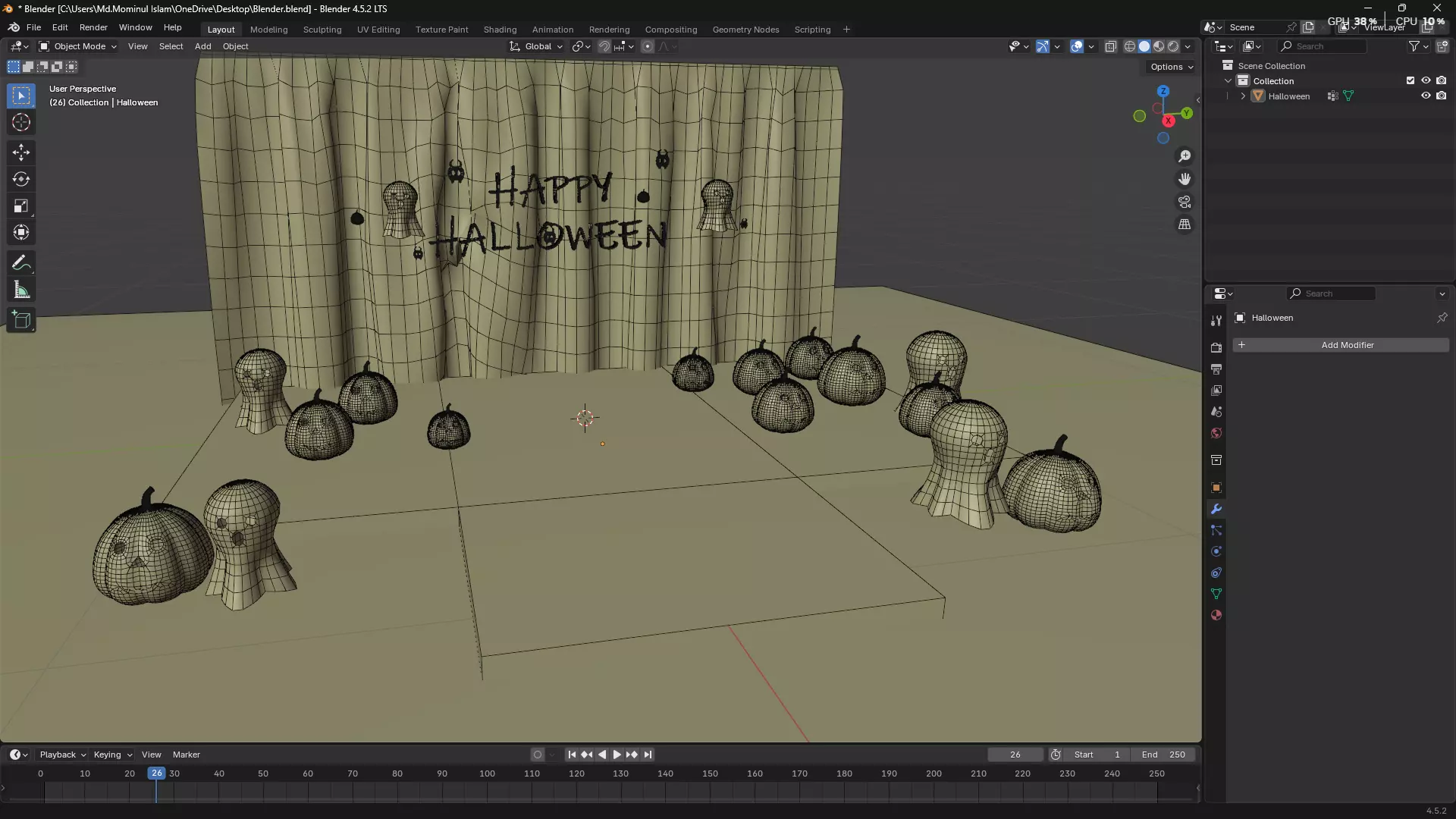Open the viewport Add menu
The width and height of the screenshot is (1456, 819).
202,46
